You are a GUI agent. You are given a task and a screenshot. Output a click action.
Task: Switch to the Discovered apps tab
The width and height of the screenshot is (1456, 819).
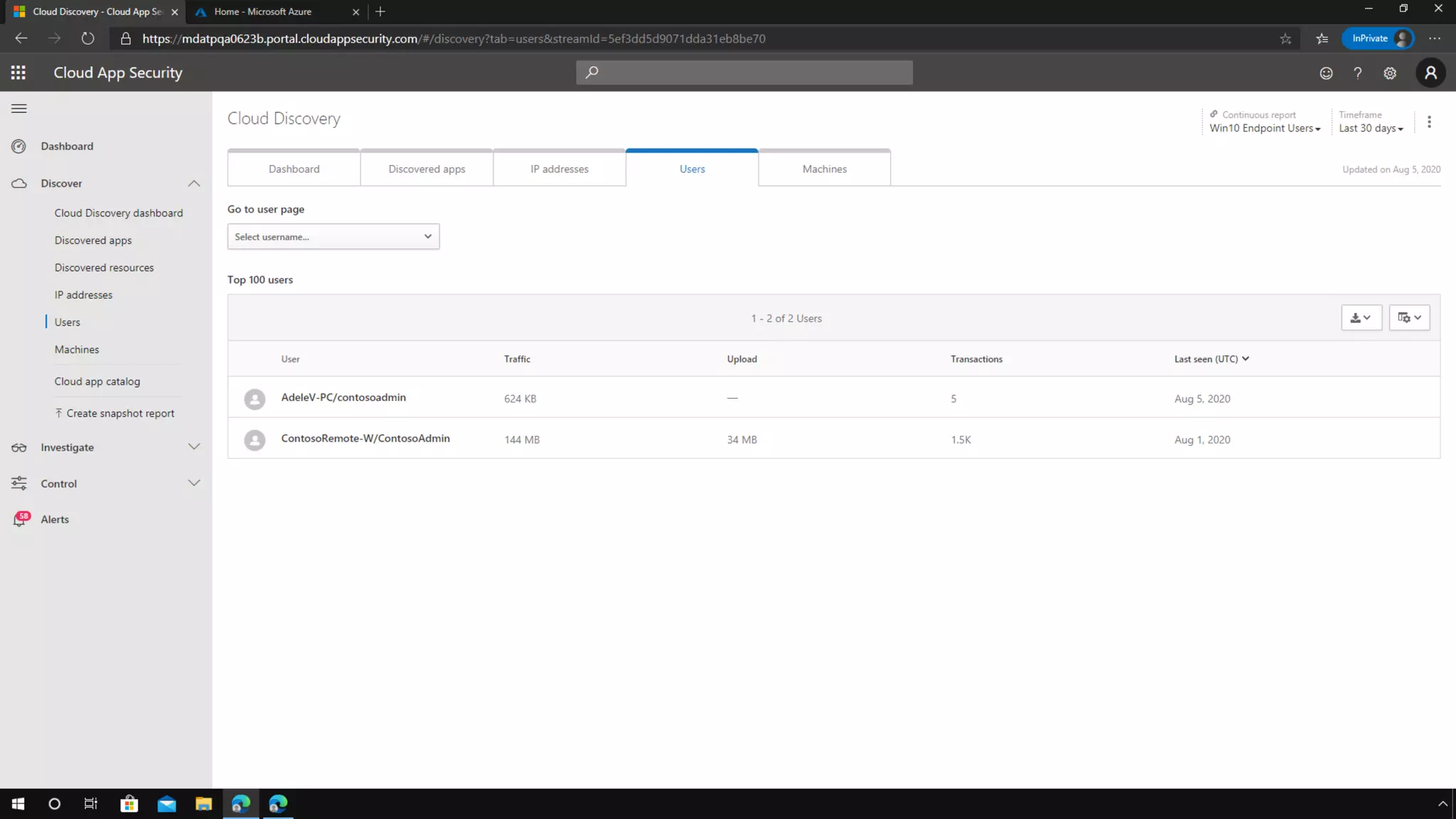click(427, 169)
